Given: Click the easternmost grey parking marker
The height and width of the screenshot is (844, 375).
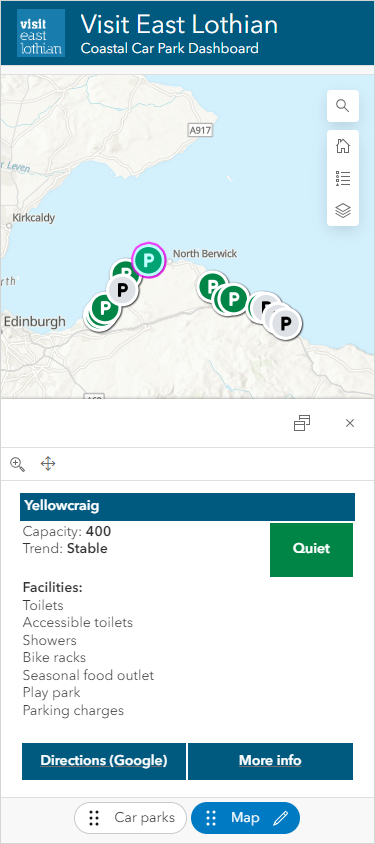Looking at the screenshot, I should pos(286,323).
